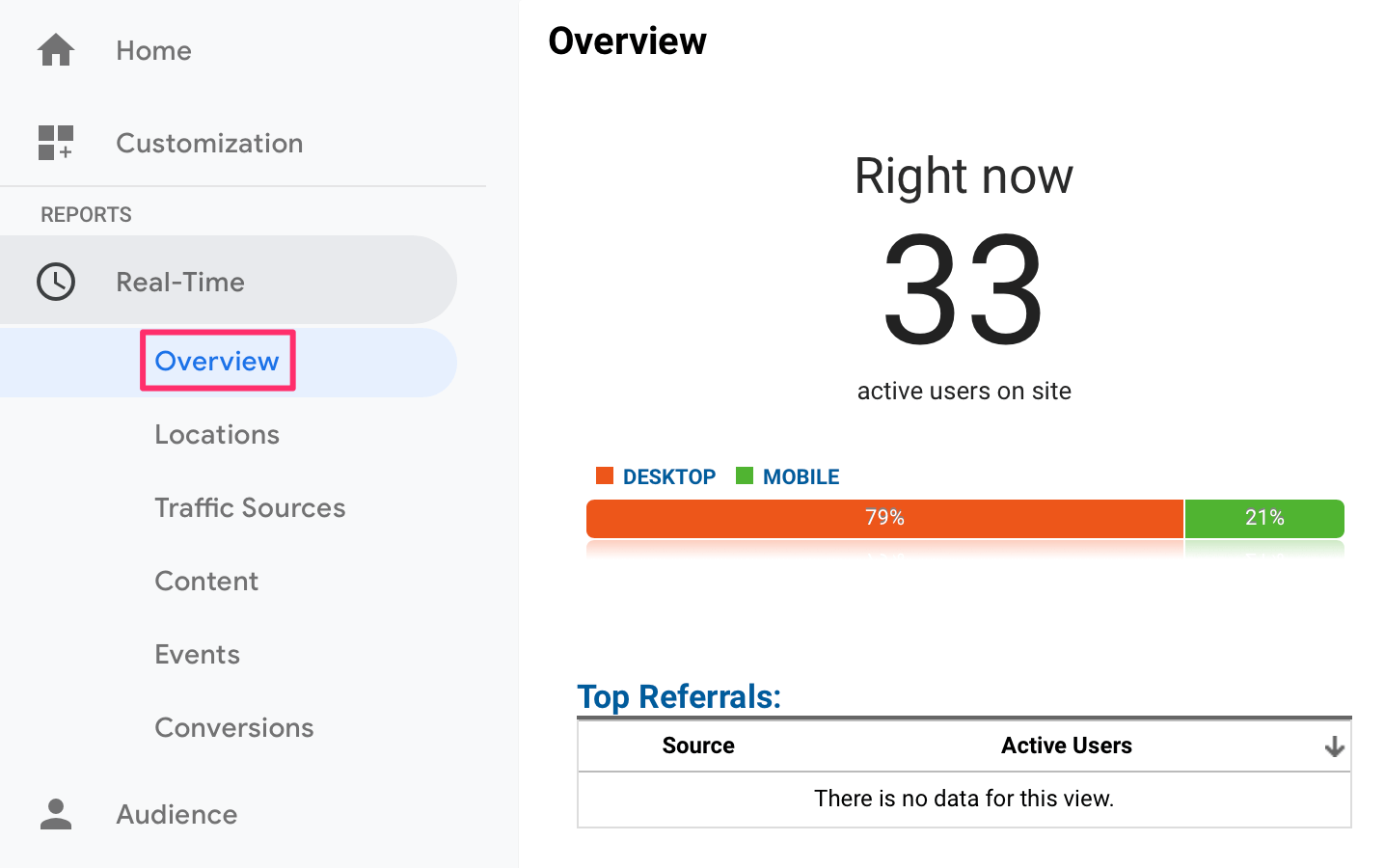Go to Traffic Sources report

pos(250,507)
